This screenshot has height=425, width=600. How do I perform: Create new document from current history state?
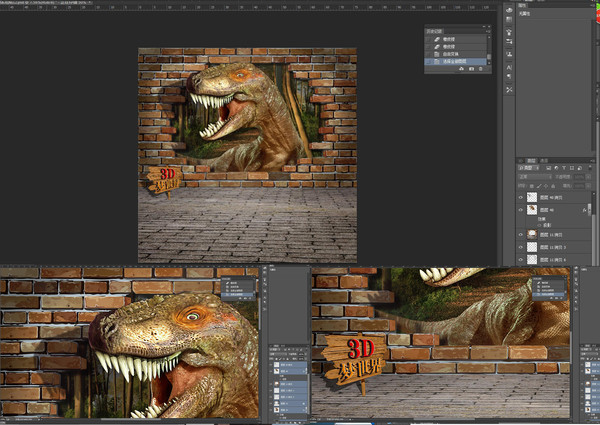pos(461,69)
